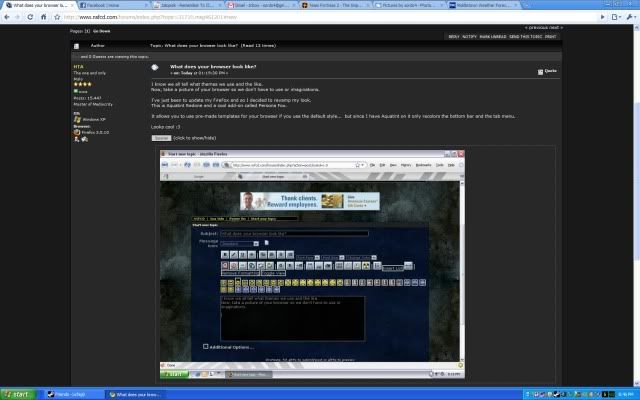Click the 'What does your browser look like?' post title

(213, 67)
